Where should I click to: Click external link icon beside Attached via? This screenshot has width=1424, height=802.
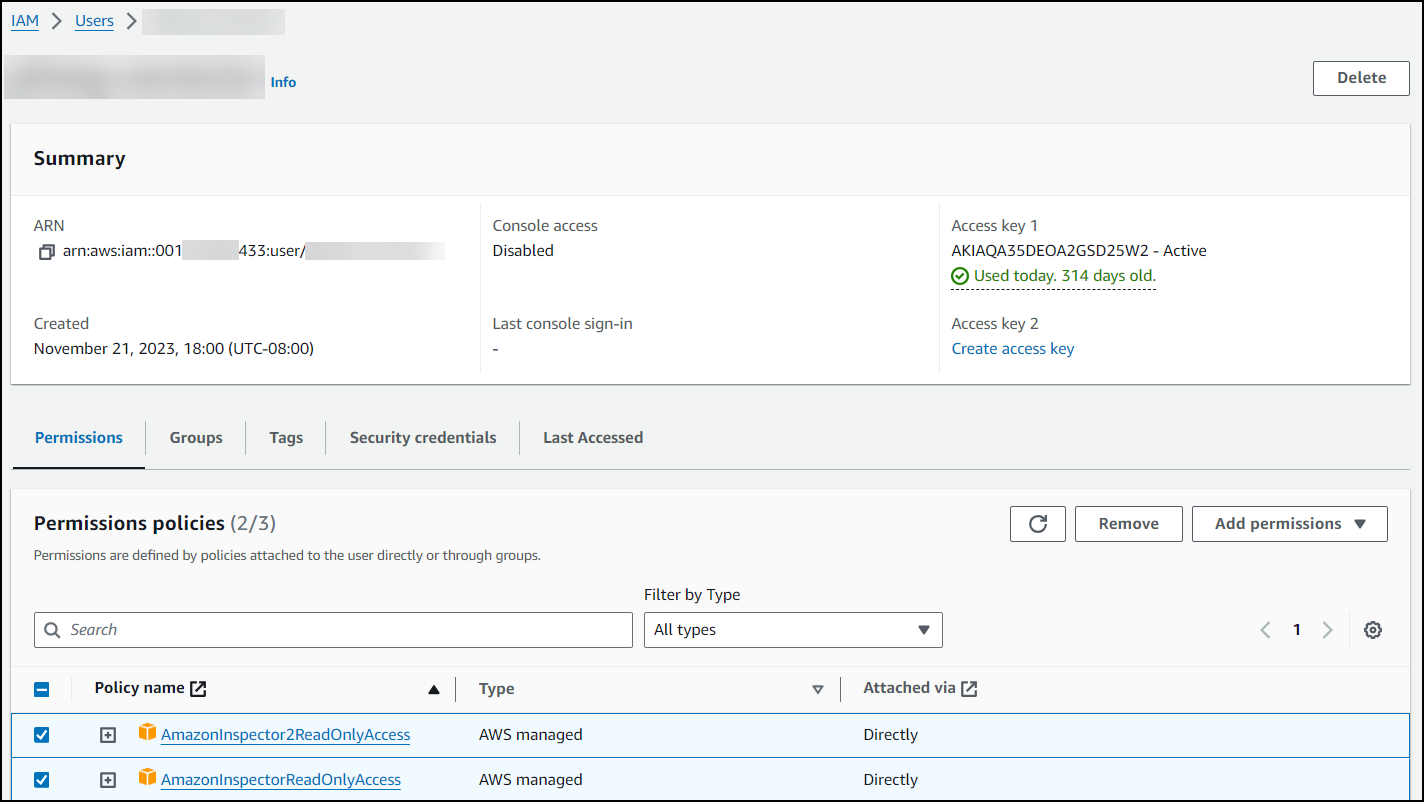969,688
